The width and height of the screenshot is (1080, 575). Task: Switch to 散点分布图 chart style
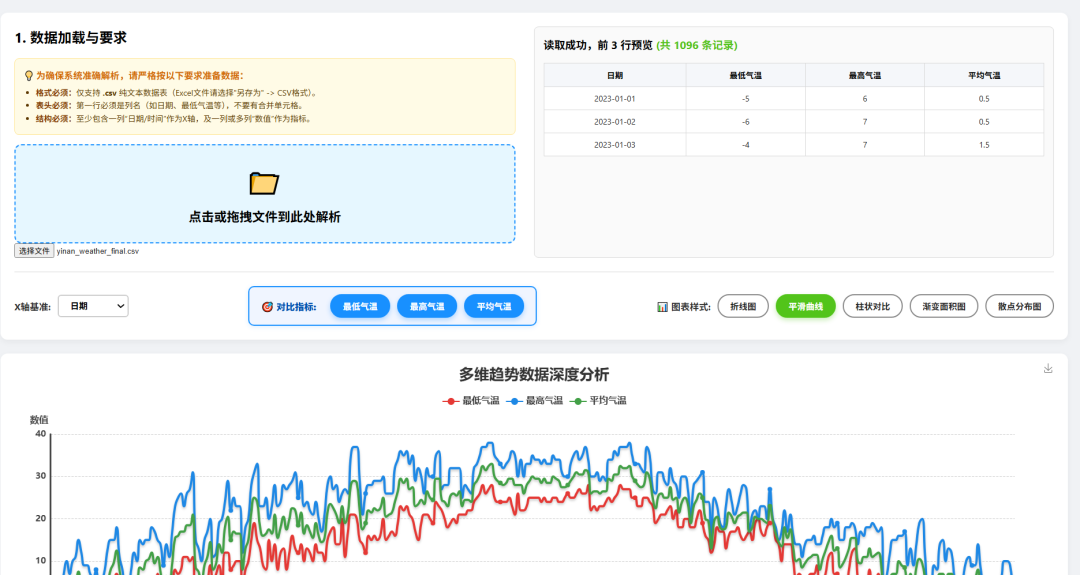click(1019, 306)
